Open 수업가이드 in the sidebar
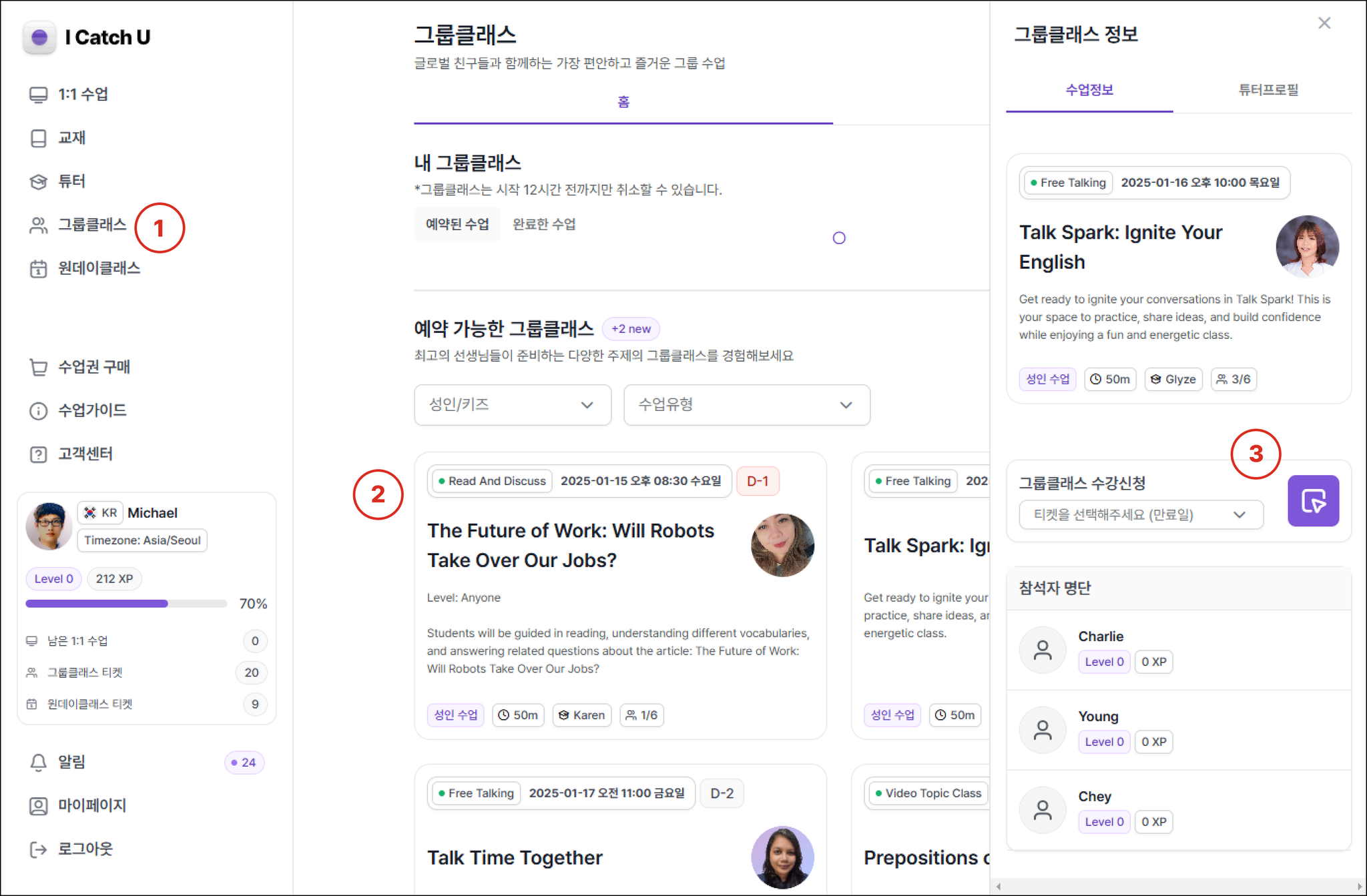This screenshot has height=896, width=1367. [91, 410]
